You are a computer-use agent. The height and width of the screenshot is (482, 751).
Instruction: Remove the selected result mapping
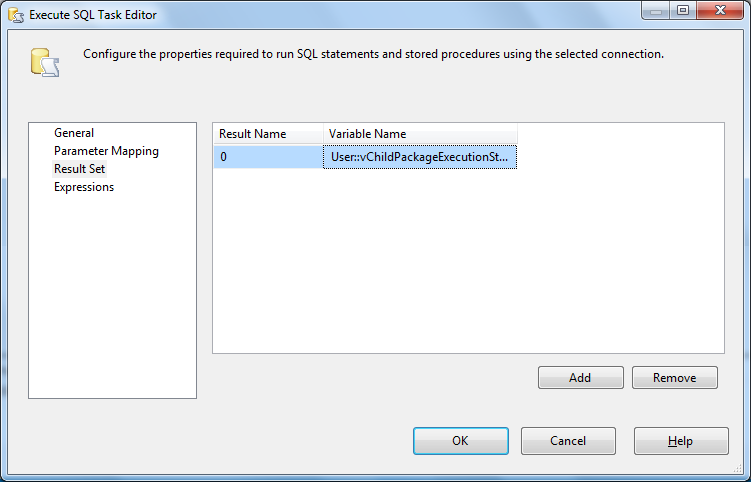pos(675,378)
